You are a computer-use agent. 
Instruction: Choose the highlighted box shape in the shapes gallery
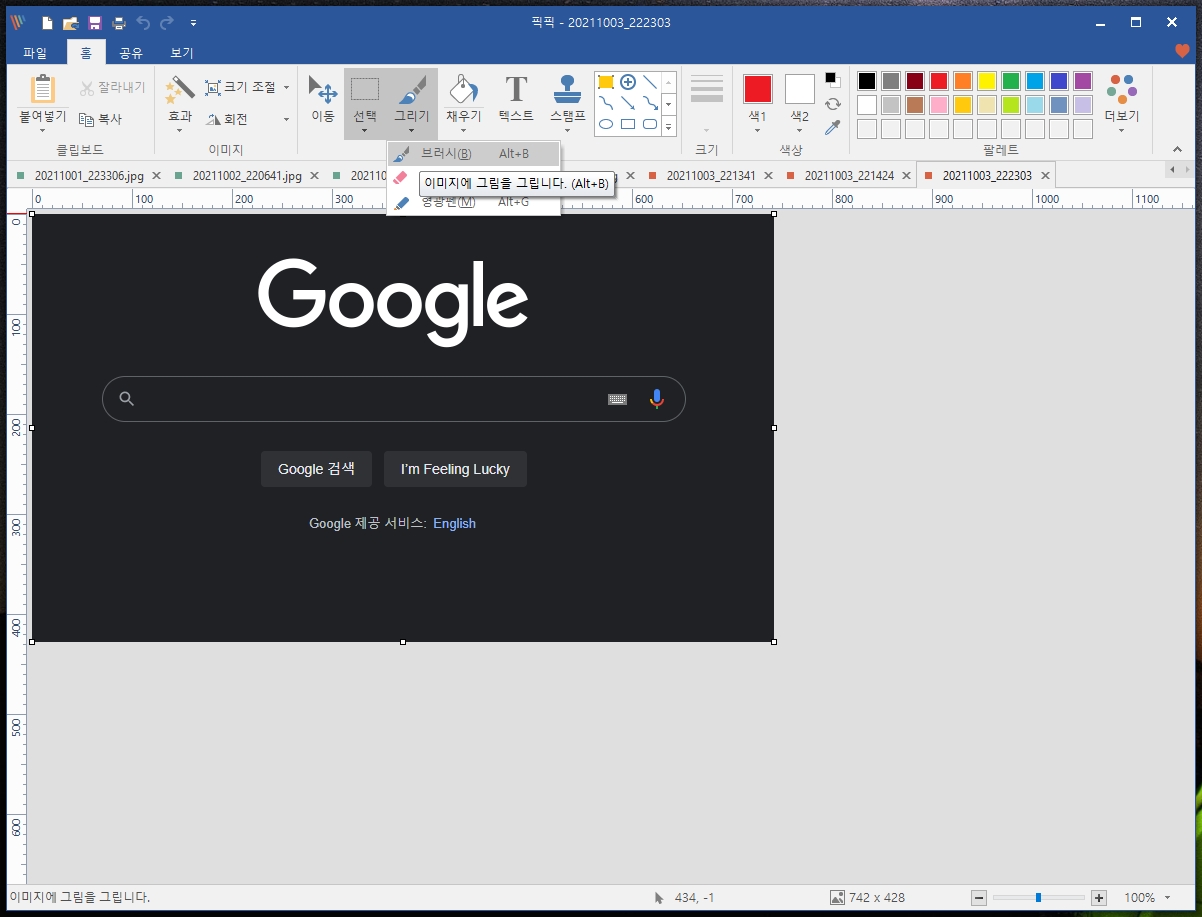tap(606, 82)
